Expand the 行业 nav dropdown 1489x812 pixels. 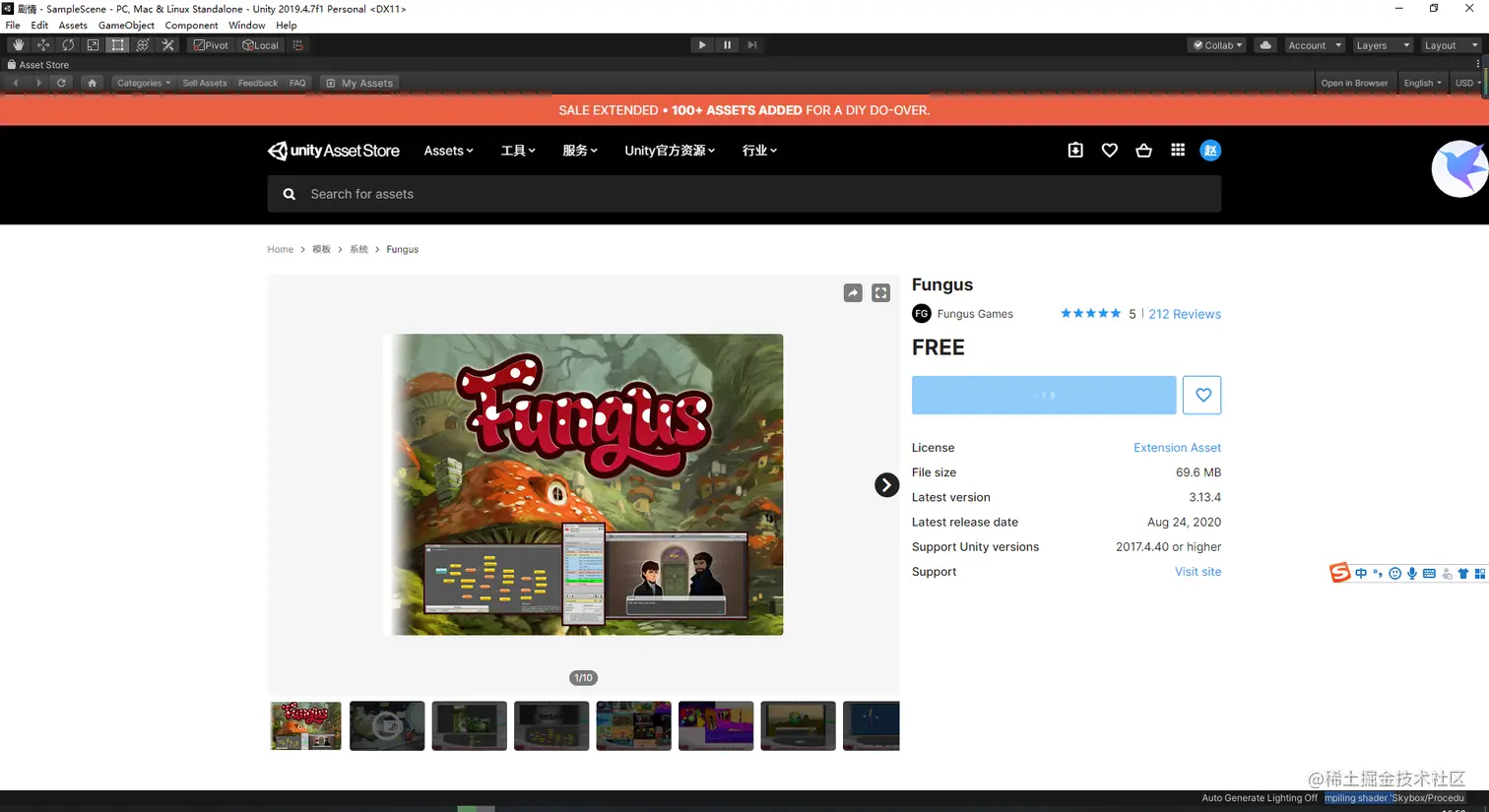tap(759, 151)
